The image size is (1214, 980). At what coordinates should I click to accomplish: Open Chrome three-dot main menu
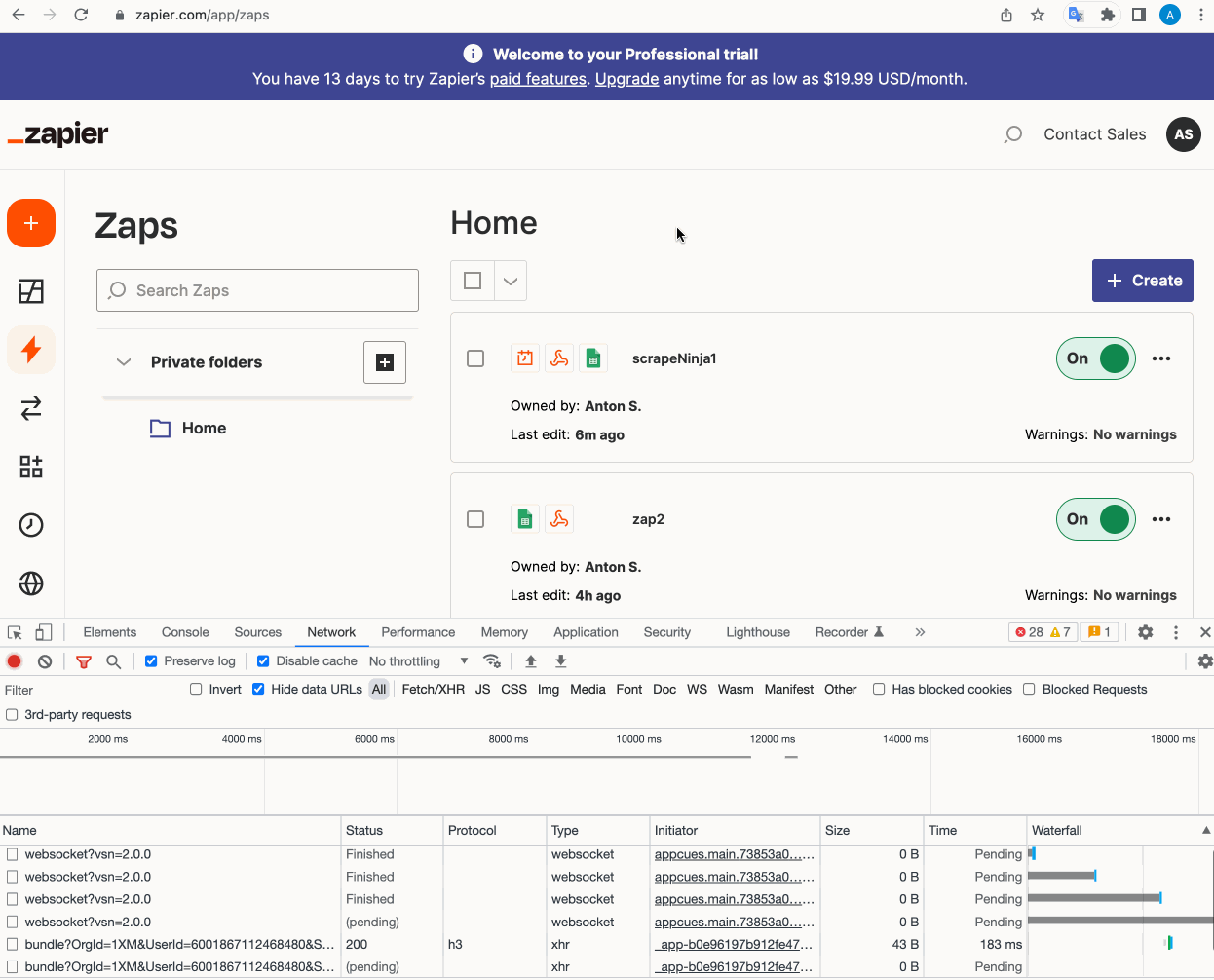coord(1201,15)
